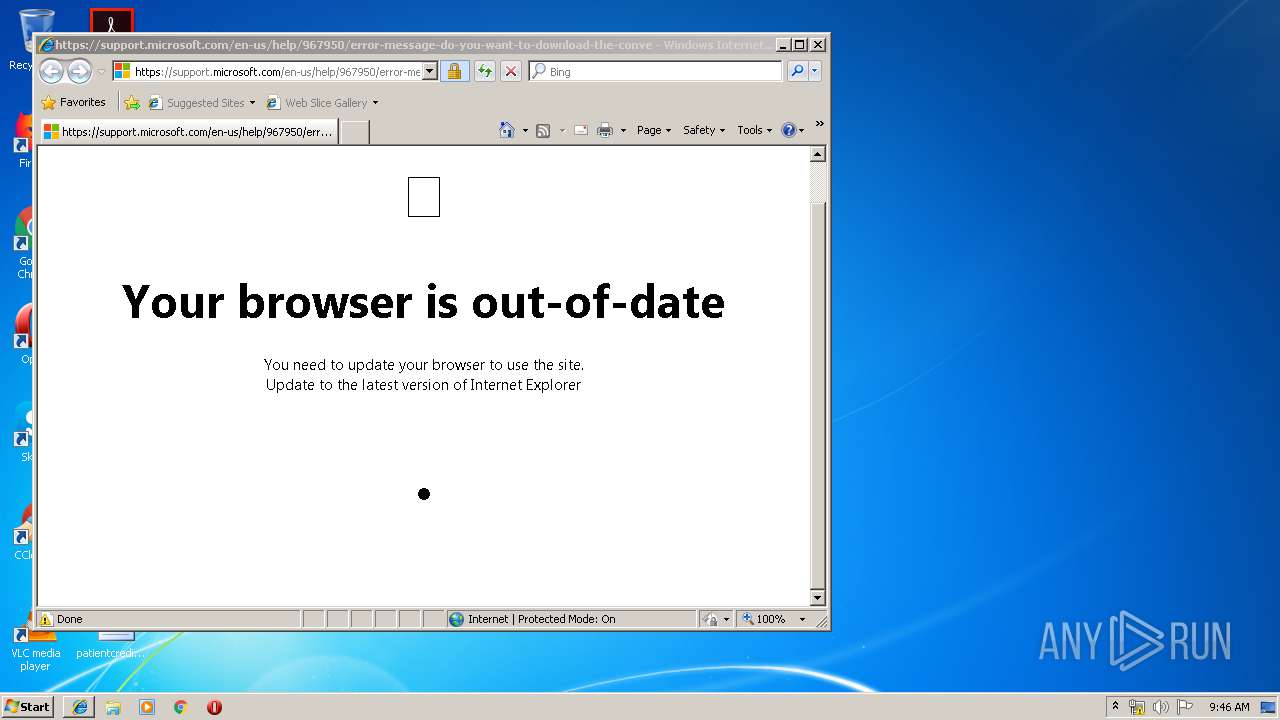Open Google Chrome from the taskbar

click(180, 707)
